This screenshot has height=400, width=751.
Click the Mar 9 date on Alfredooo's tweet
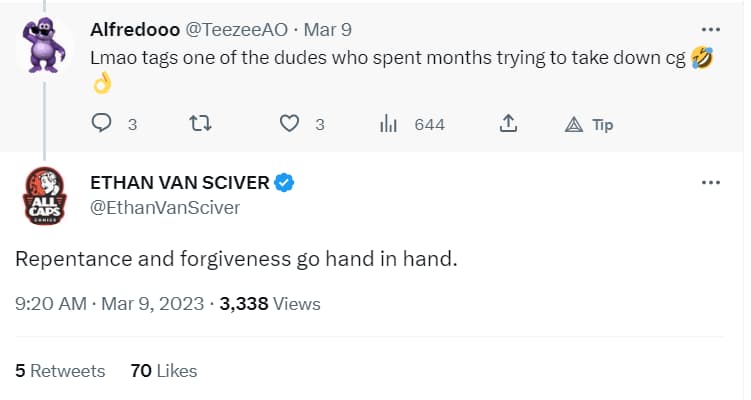pos(328,30)
